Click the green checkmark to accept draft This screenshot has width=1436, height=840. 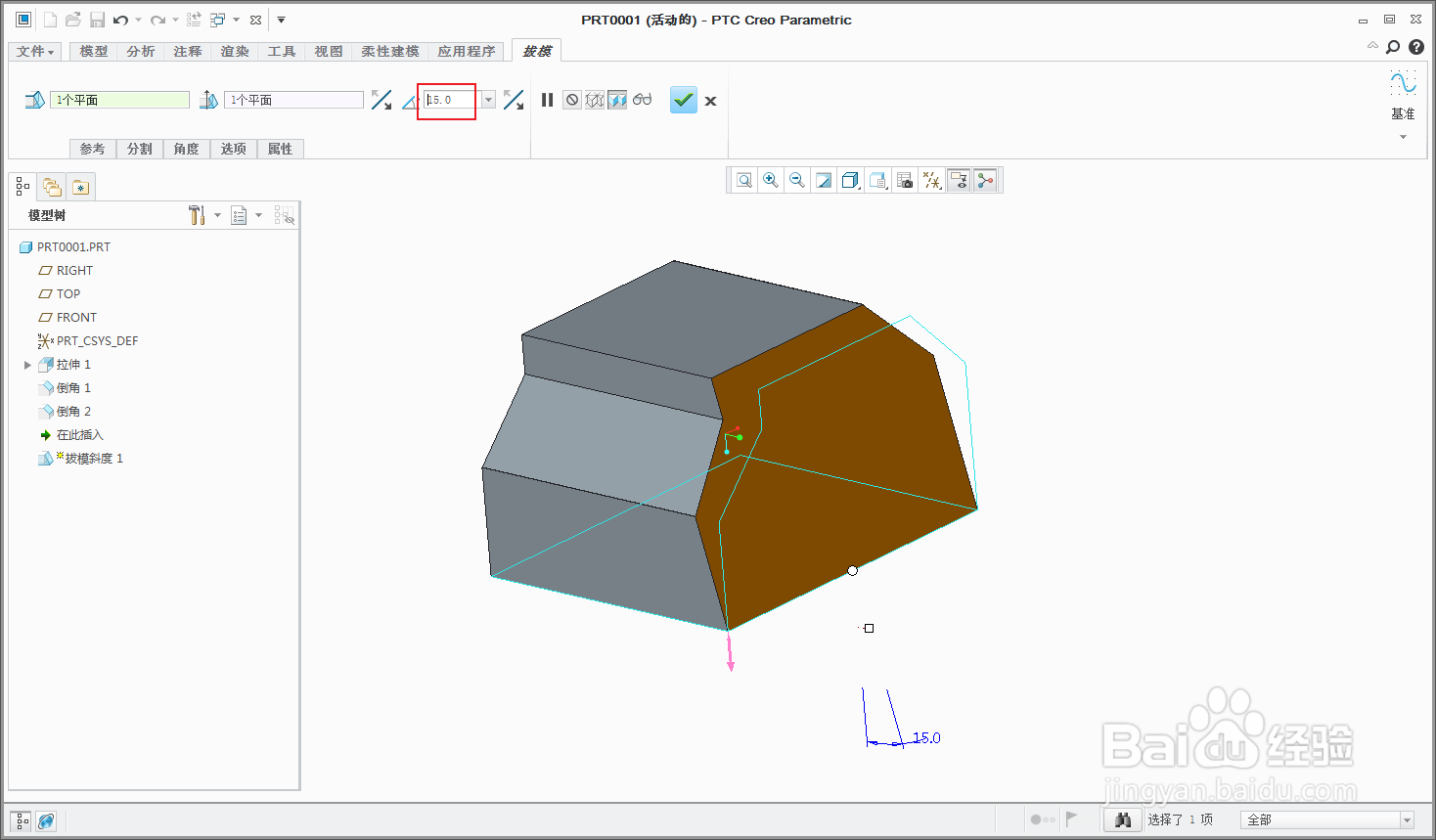[683, 100]
